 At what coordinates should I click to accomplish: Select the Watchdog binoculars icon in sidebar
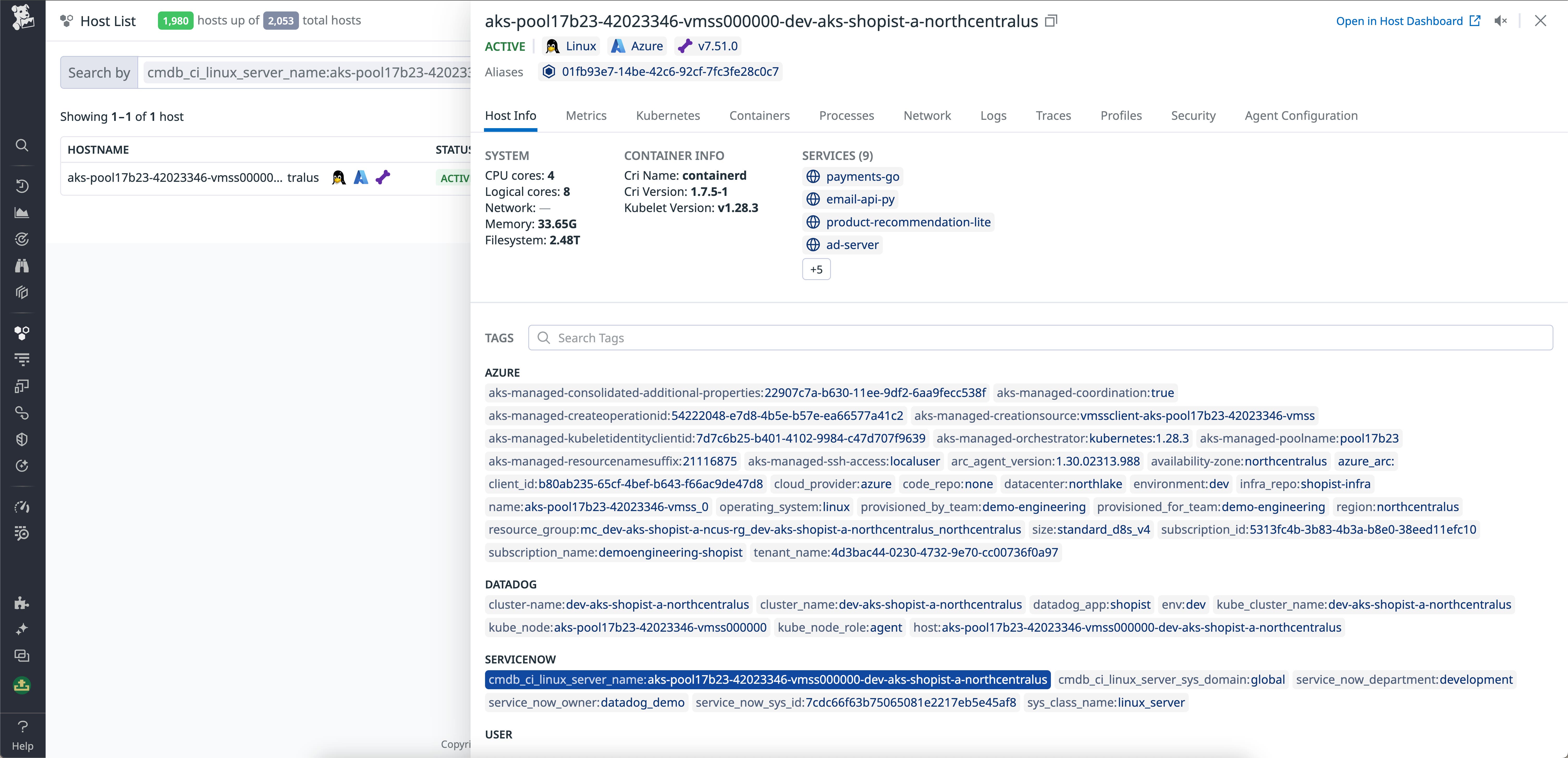click(22, 265)
